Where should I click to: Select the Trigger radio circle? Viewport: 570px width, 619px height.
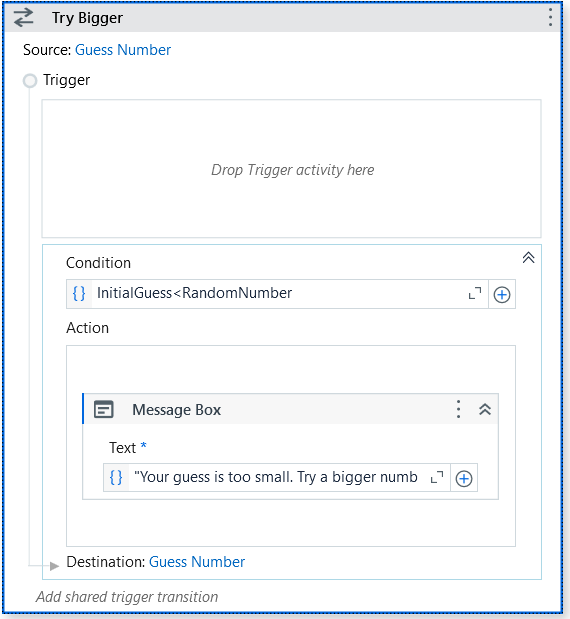click(30, 81)
